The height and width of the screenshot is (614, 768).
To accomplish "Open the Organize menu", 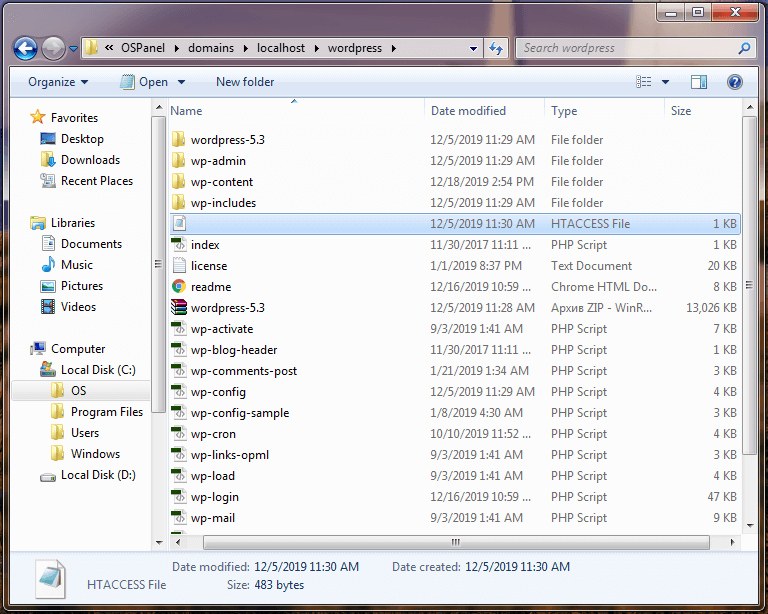I will 58,82.
